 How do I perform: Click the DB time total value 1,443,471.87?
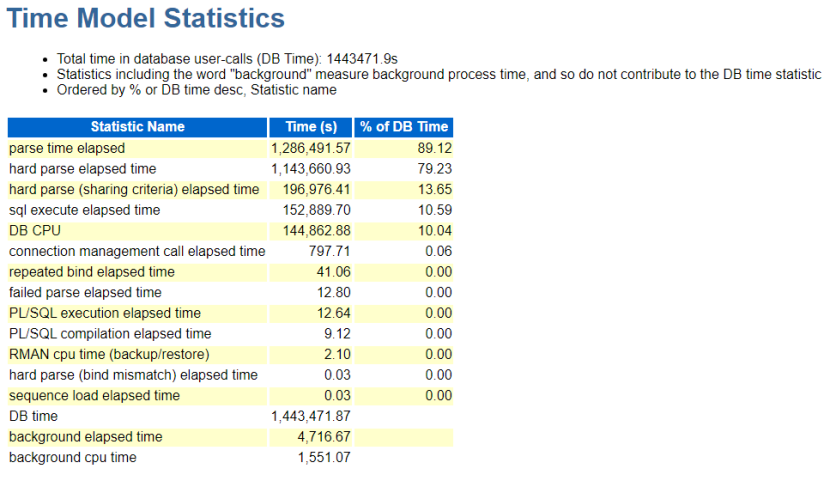click(x=311, y=416)
